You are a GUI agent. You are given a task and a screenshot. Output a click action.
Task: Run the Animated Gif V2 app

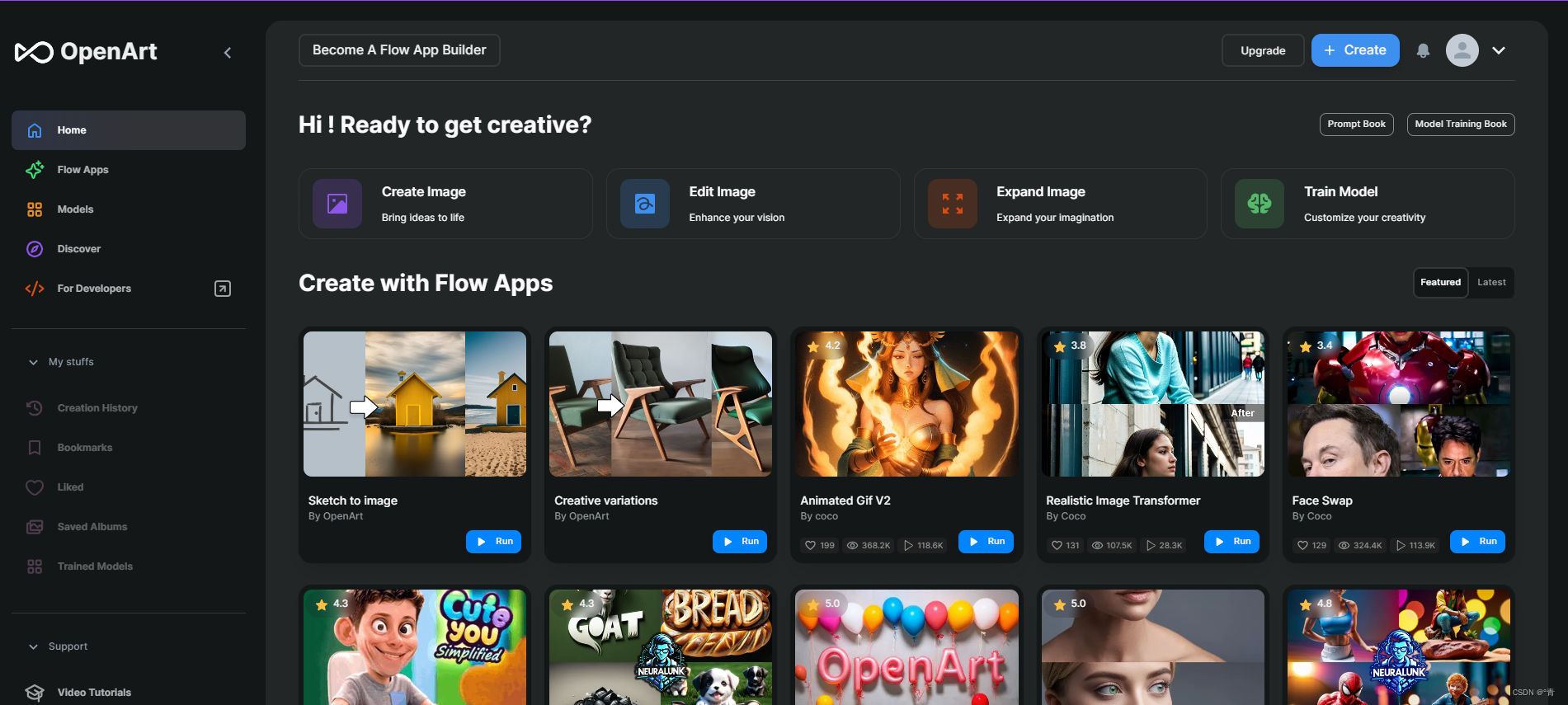coord(986,542)
